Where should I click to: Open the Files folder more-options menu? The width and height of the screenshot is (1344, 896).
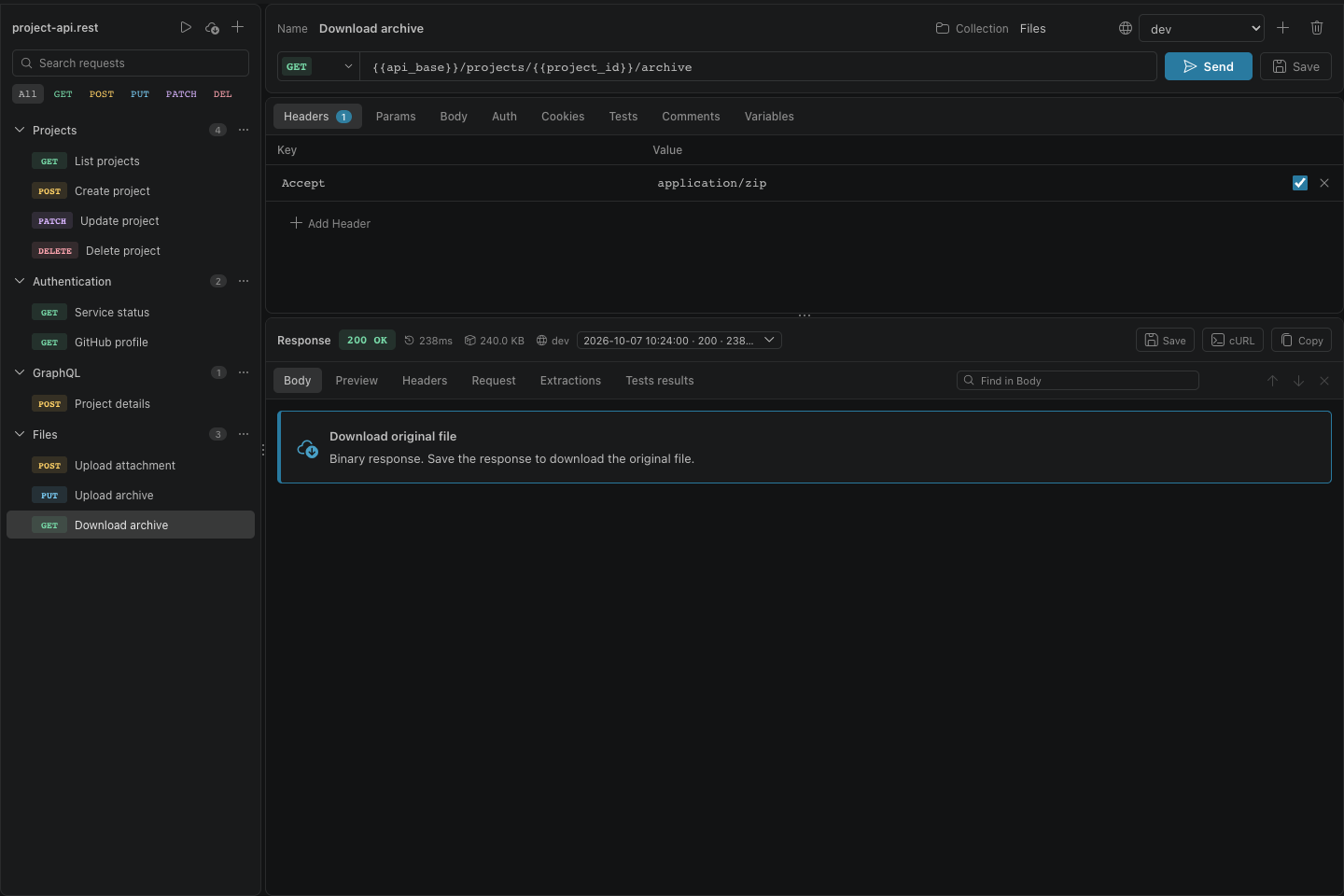coord(244,434)
